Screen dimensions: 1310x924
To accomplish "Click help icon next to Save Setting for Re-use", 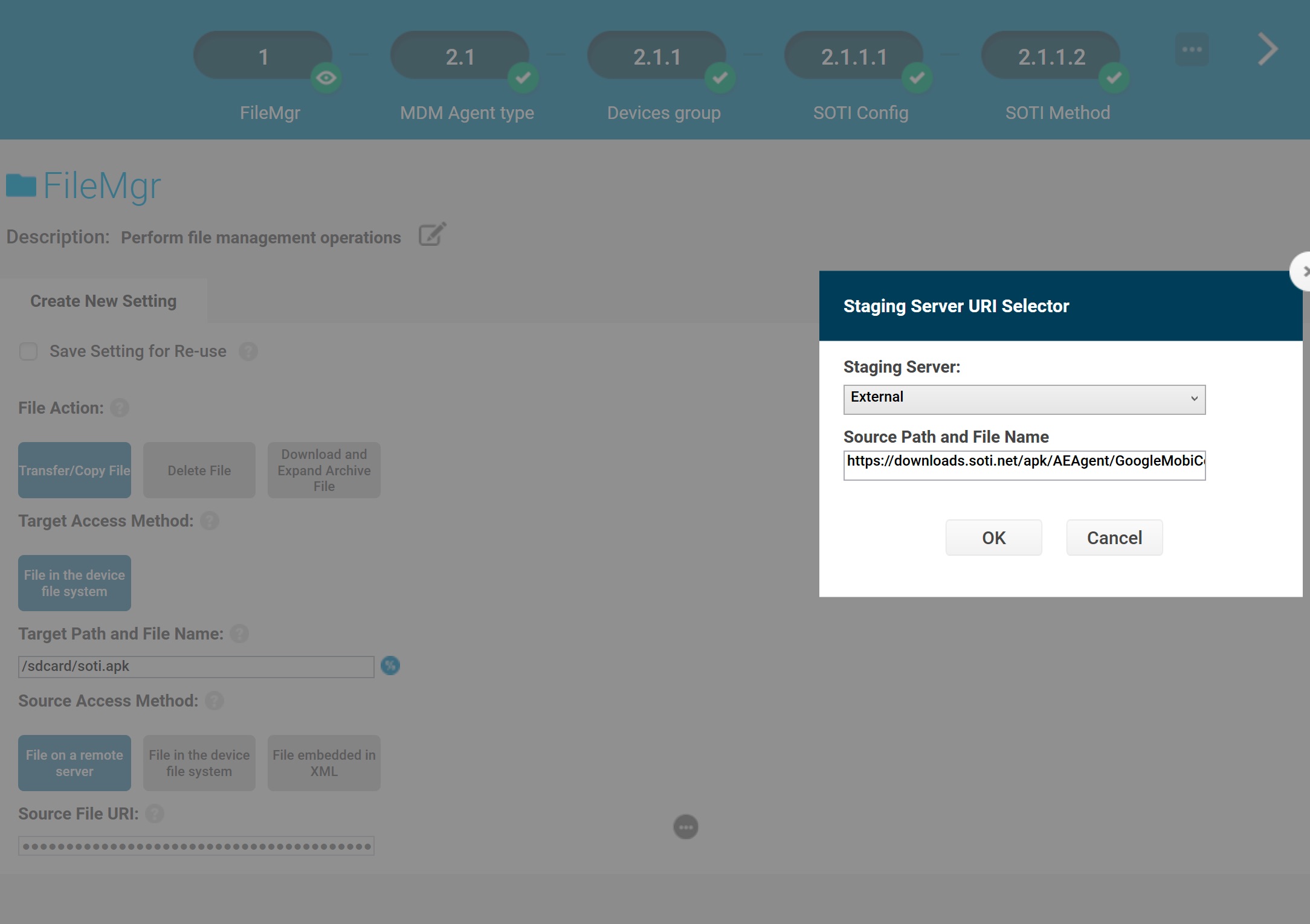I will click(x=248, y=351).
